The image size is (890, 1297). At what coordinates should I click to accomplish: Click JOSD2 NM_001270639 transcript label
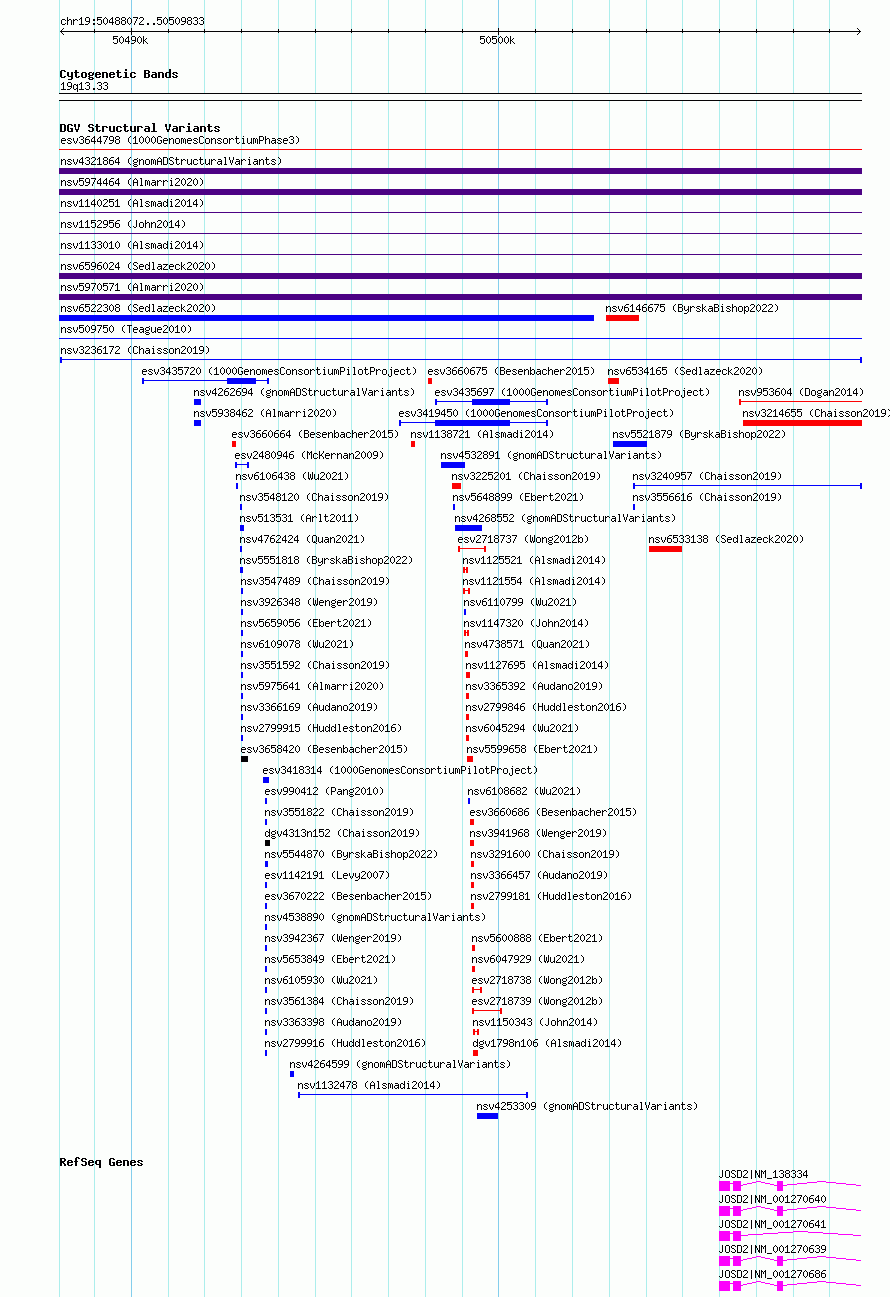pos(773,1249)
